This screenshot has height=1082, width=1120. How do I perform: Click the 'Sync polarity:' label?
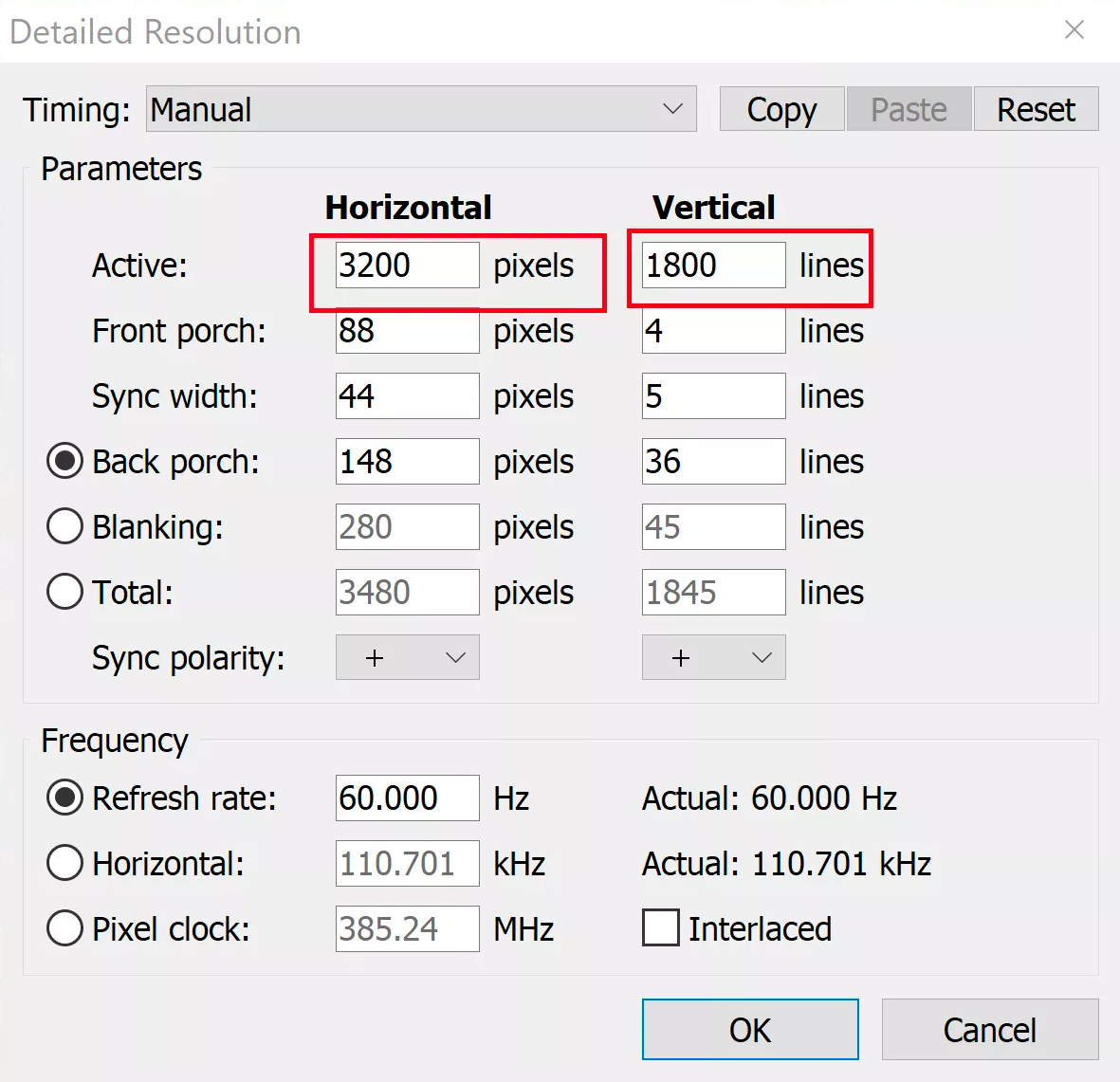click(189, 658)
